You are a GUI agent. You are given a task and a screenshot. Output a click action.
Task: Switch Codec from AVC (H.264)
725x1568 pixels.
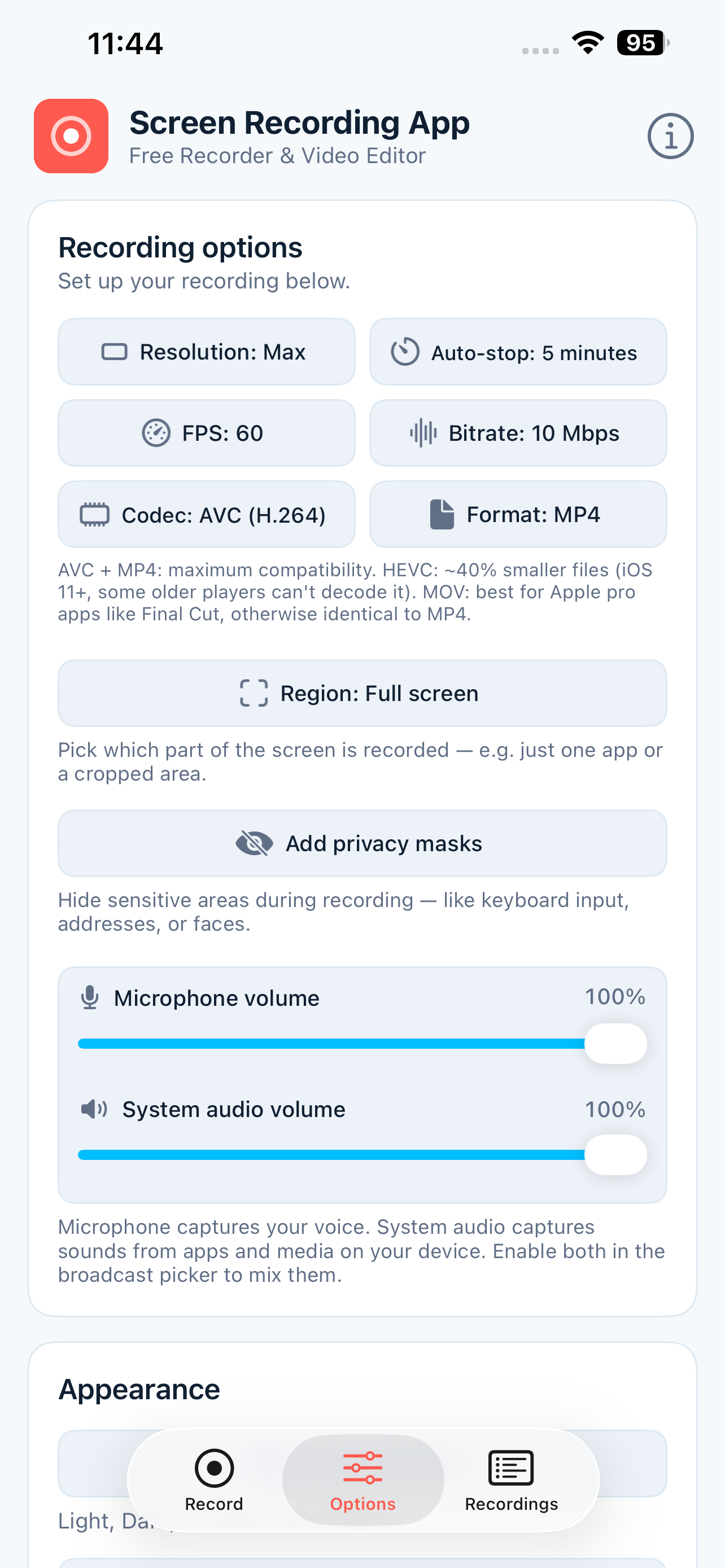click(x=206, y=514)
